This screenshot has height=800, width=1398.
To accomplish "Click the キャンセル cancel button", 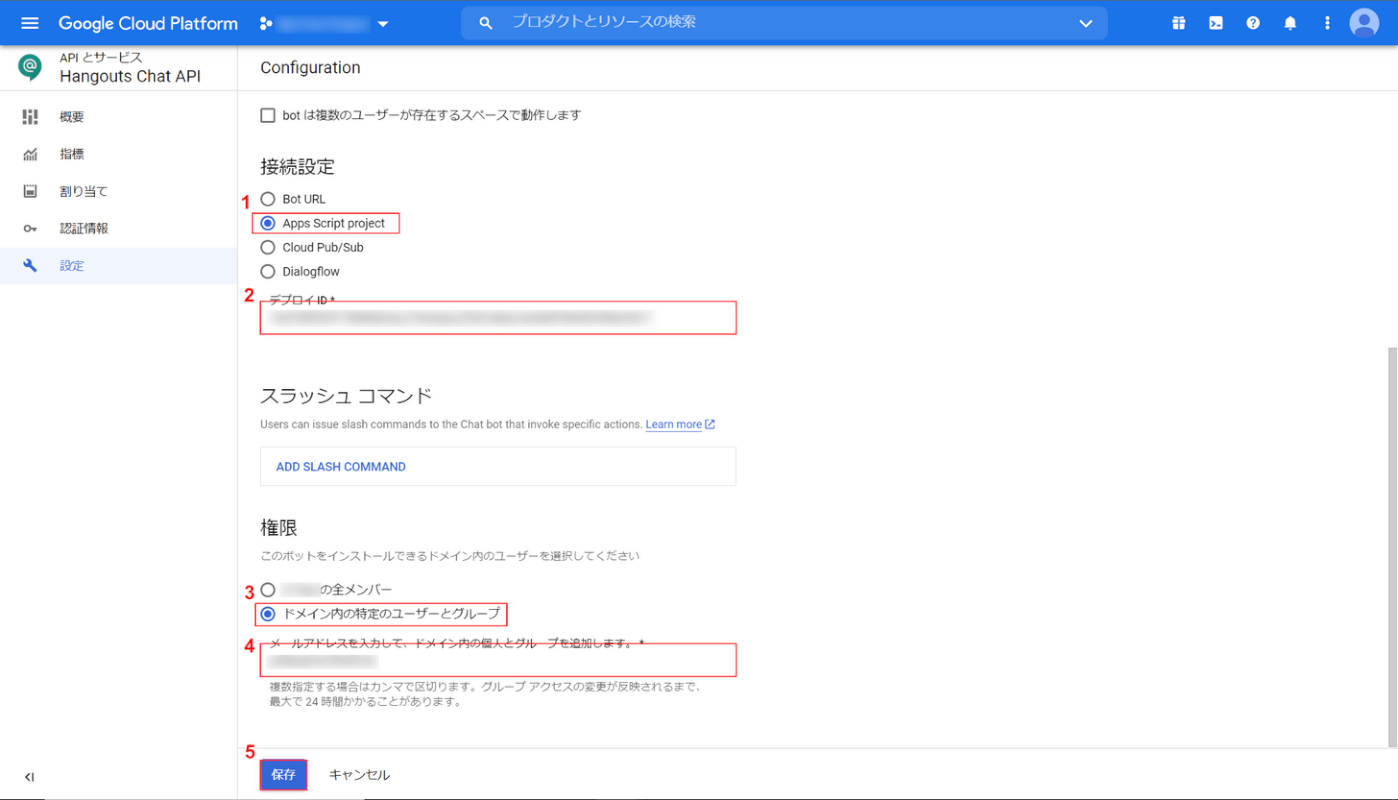I will click(x=359, y=775).
